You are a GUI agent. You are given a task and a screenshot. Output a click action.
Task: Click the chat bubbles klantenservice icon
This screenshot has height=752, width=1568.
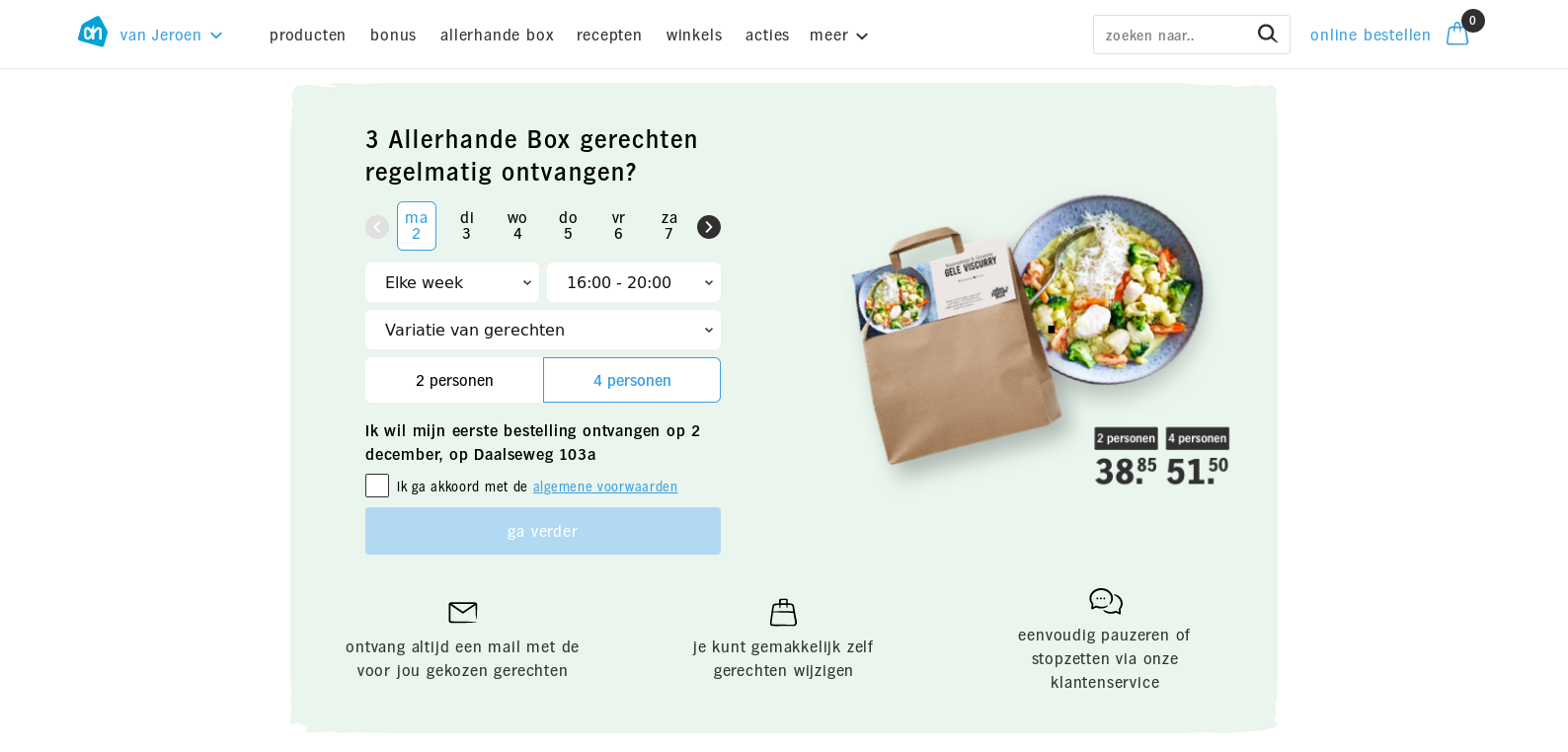(1106, 601)
